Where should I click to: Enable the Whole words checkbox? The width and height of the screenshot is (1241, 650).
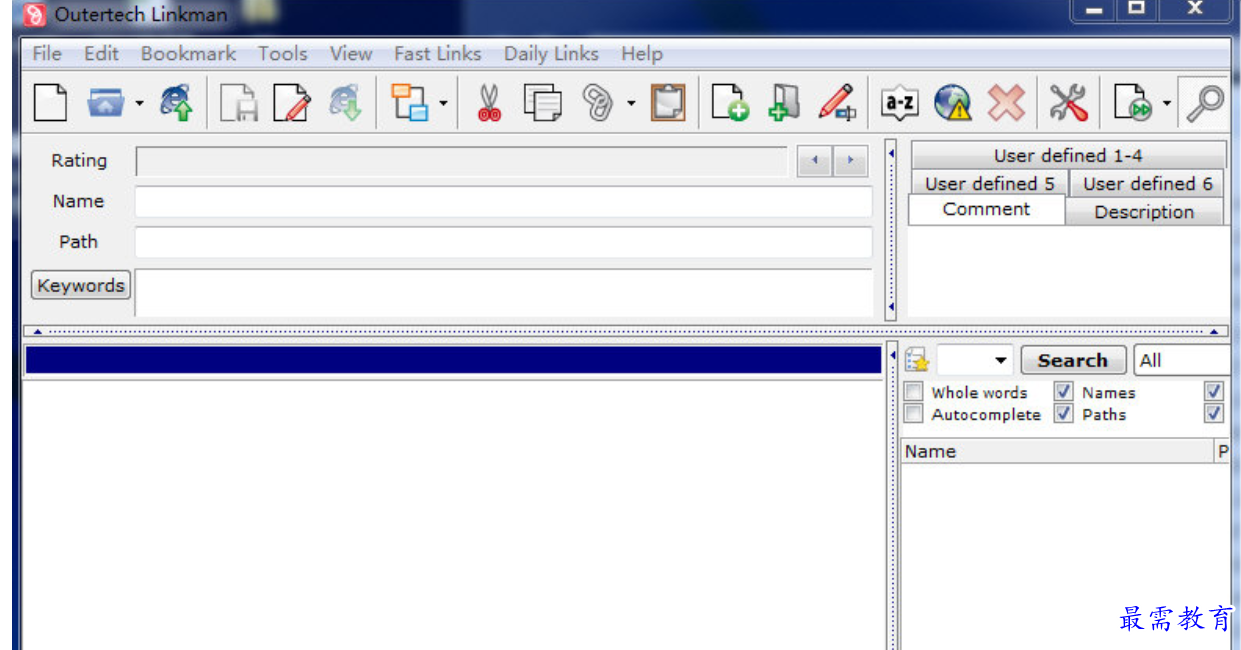pos(913,392)
